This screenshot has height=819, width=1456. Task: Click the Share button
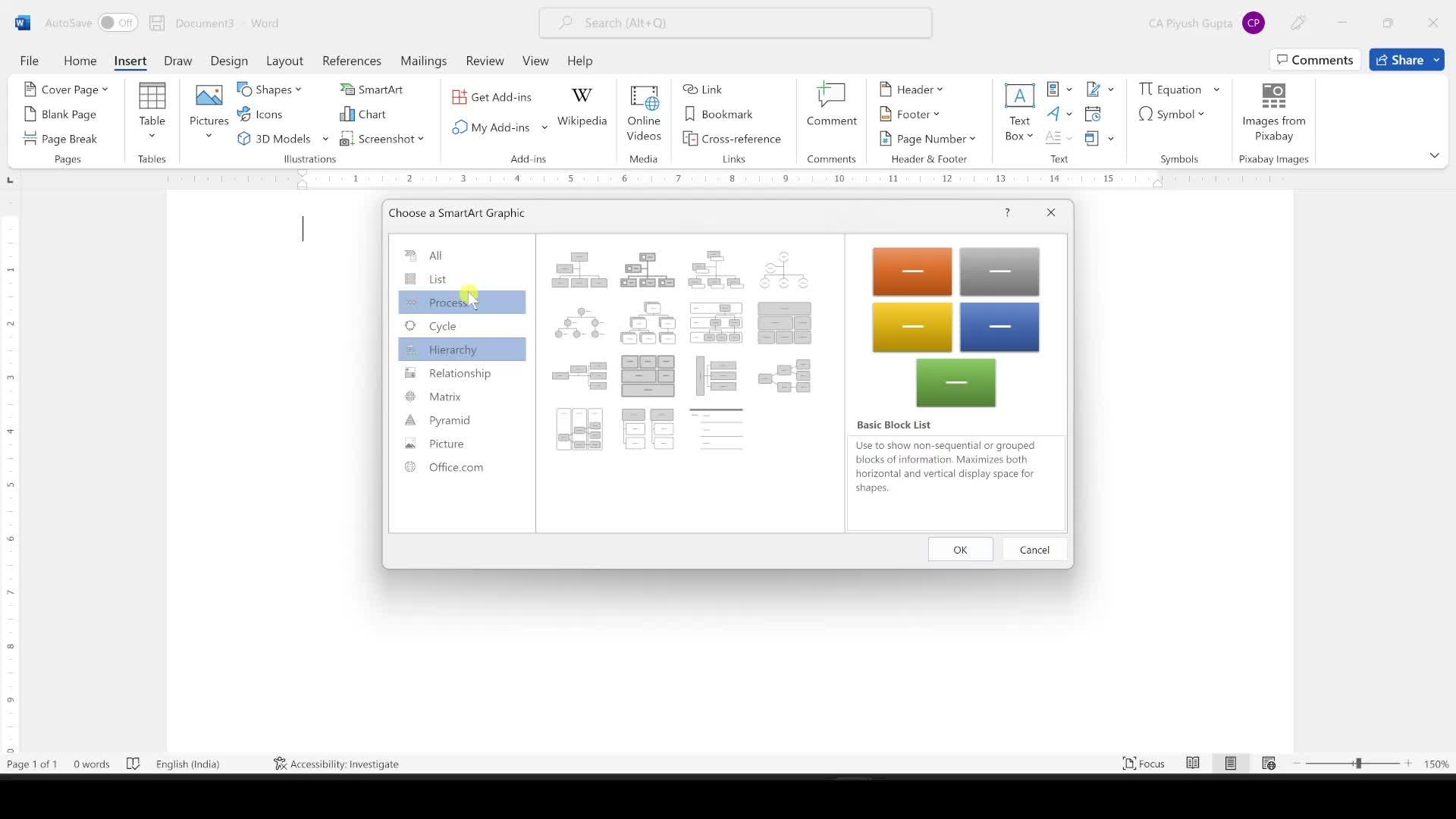click(1407, 60)
